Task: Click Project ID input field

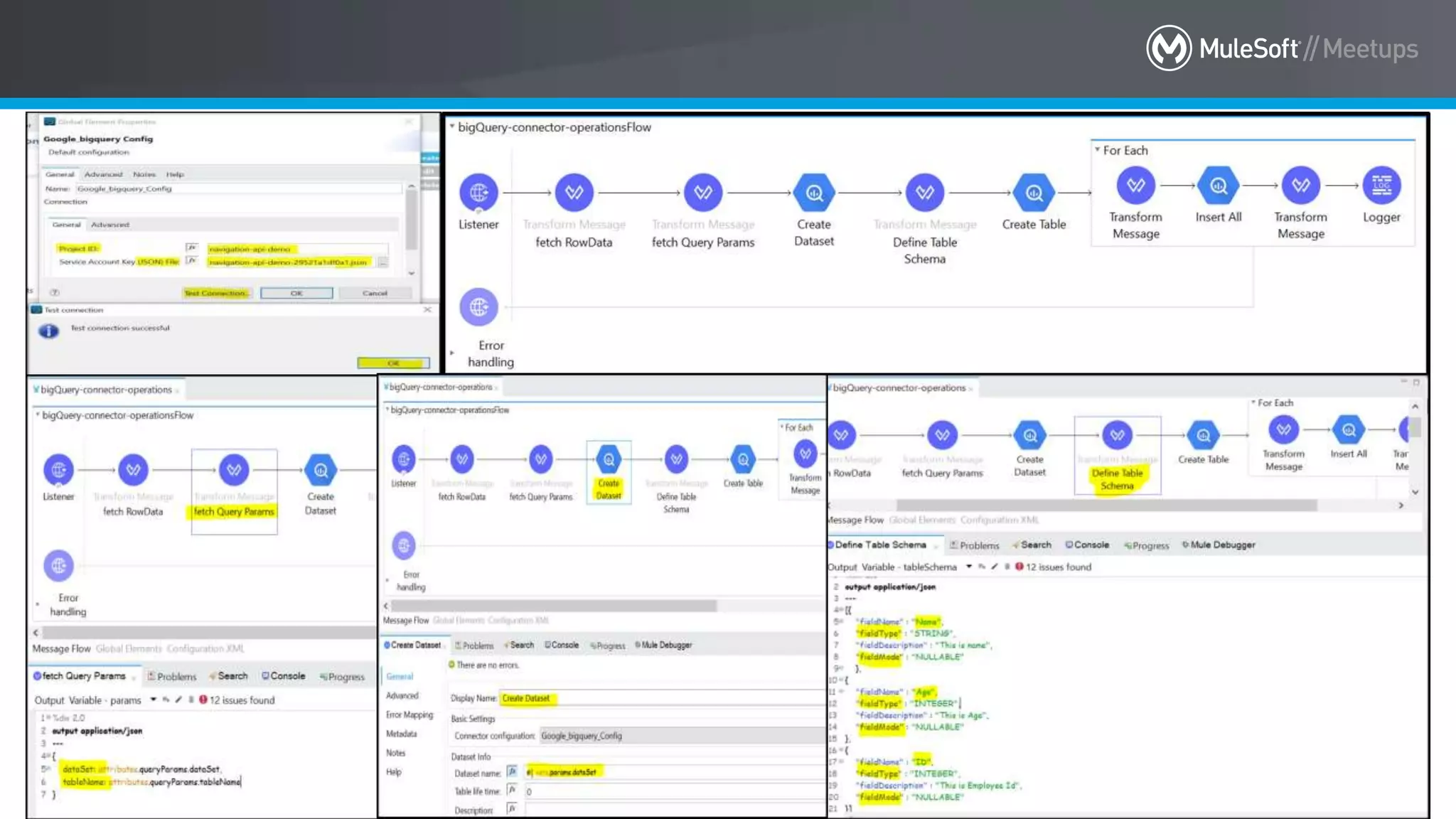Action: 297,249
